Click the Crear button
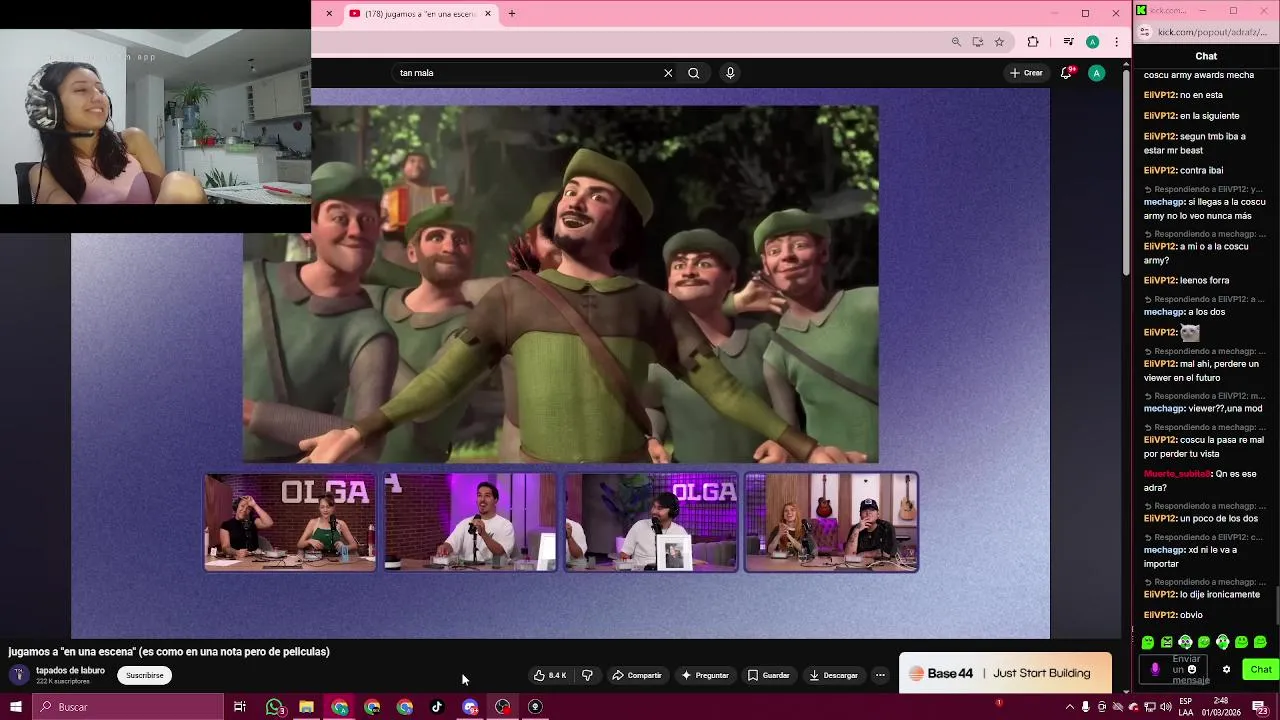The height and width of the screenshot is (720, 1280). pos(1026,73)
